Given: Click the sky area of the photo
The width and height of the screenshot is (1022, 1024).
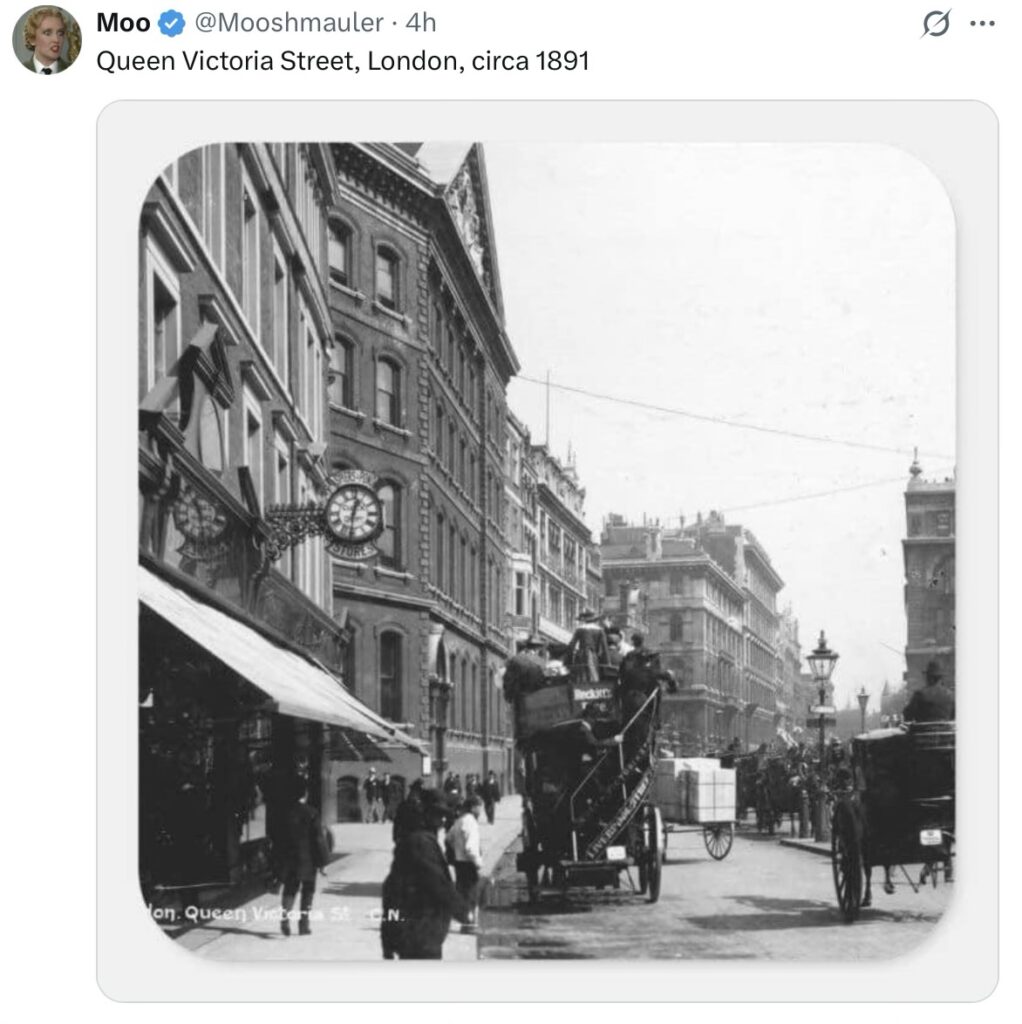Looking at the screenshot, I should click(718, 294).
